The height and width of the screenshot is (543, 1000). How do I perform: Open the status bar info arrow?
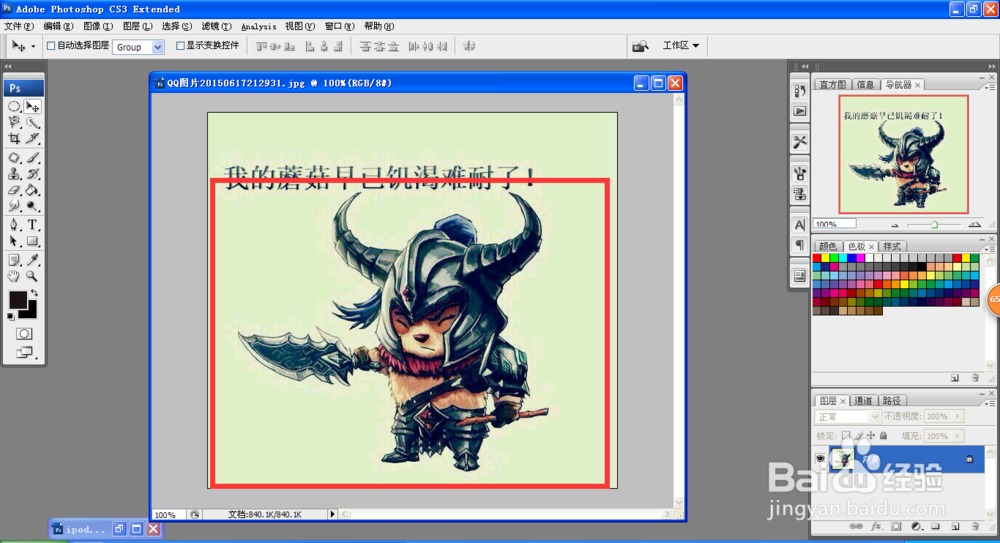tap(332, 514)
